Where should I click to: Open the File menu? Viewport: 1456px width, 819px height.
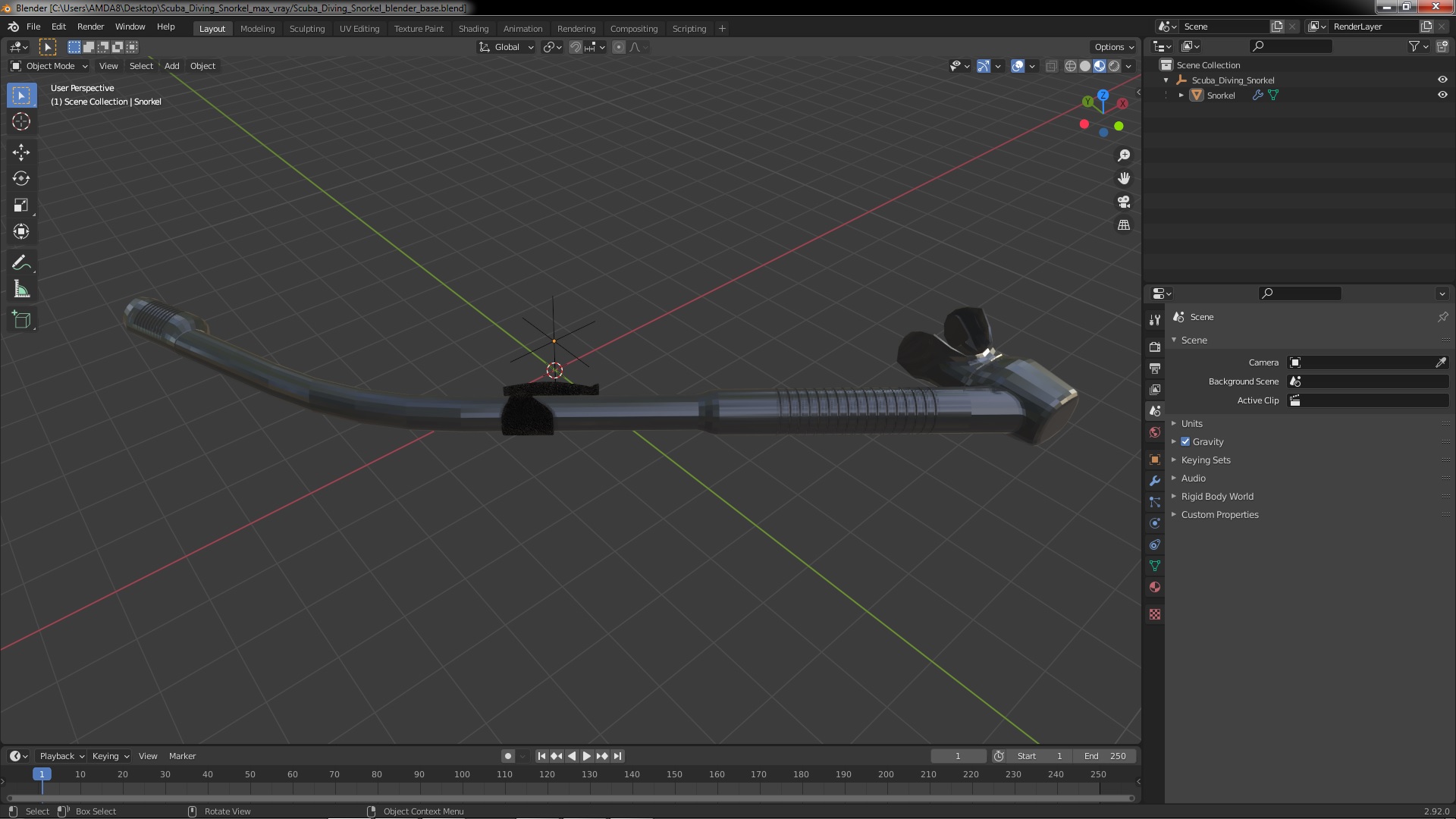(x=33, y=27)
